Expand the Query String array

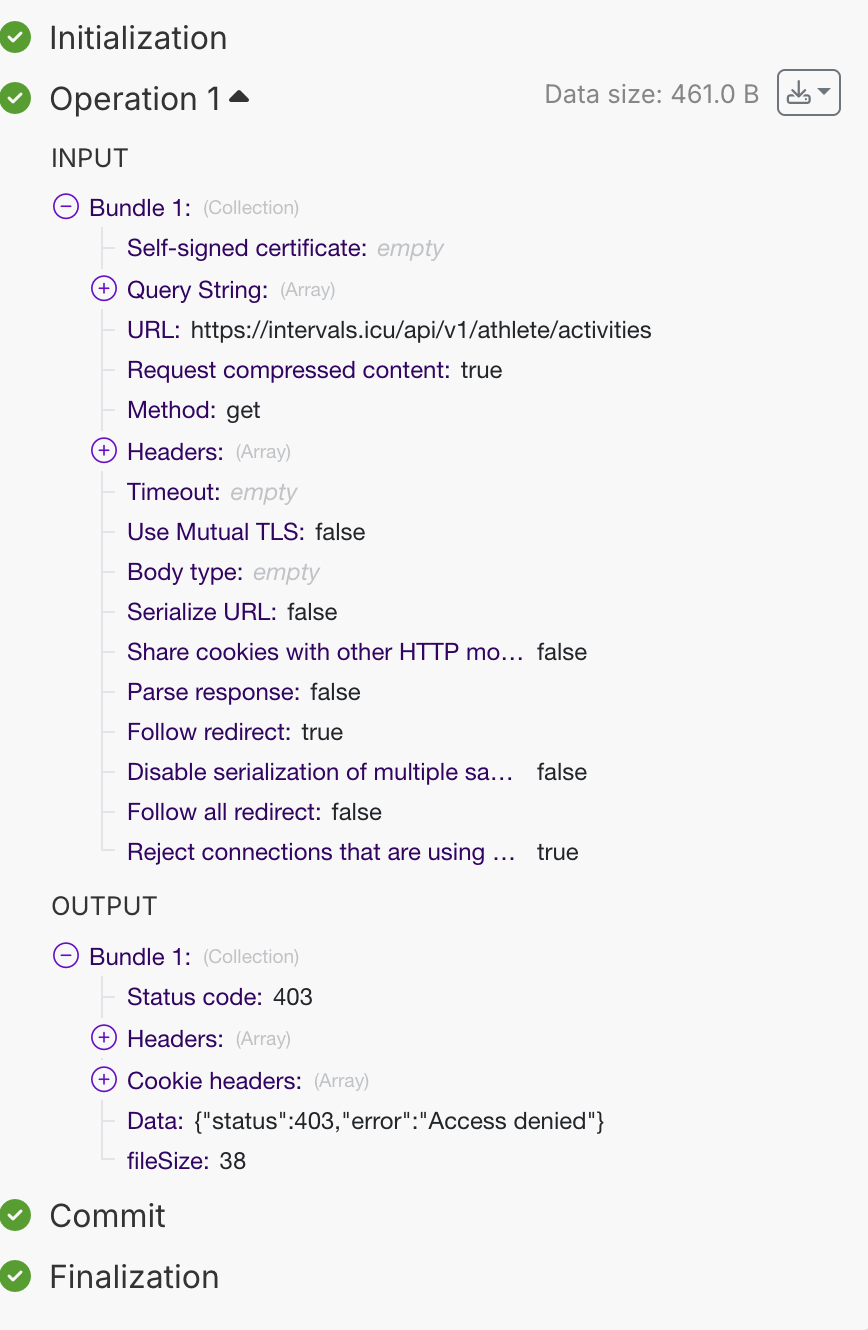point(104,289)
